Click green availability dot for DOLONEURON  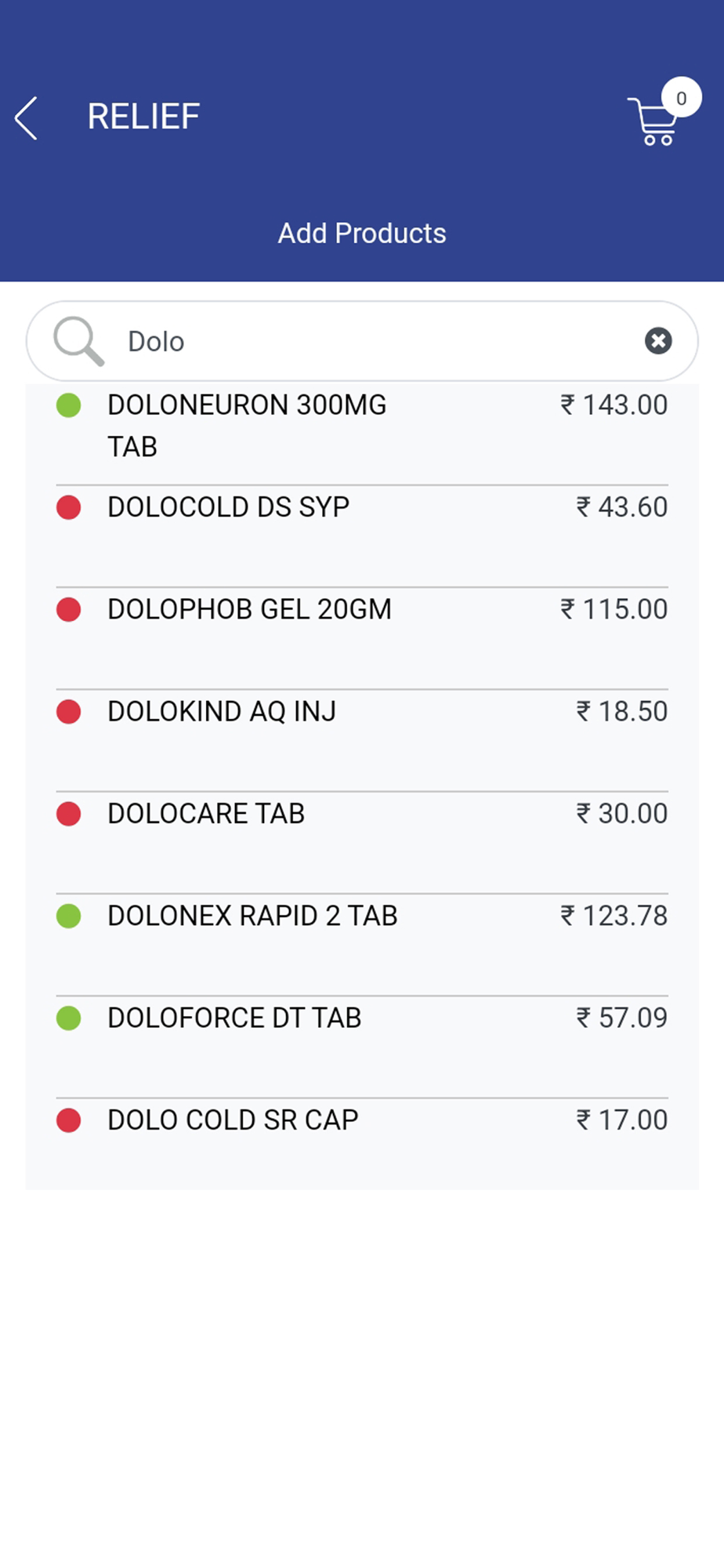[69, 405]
